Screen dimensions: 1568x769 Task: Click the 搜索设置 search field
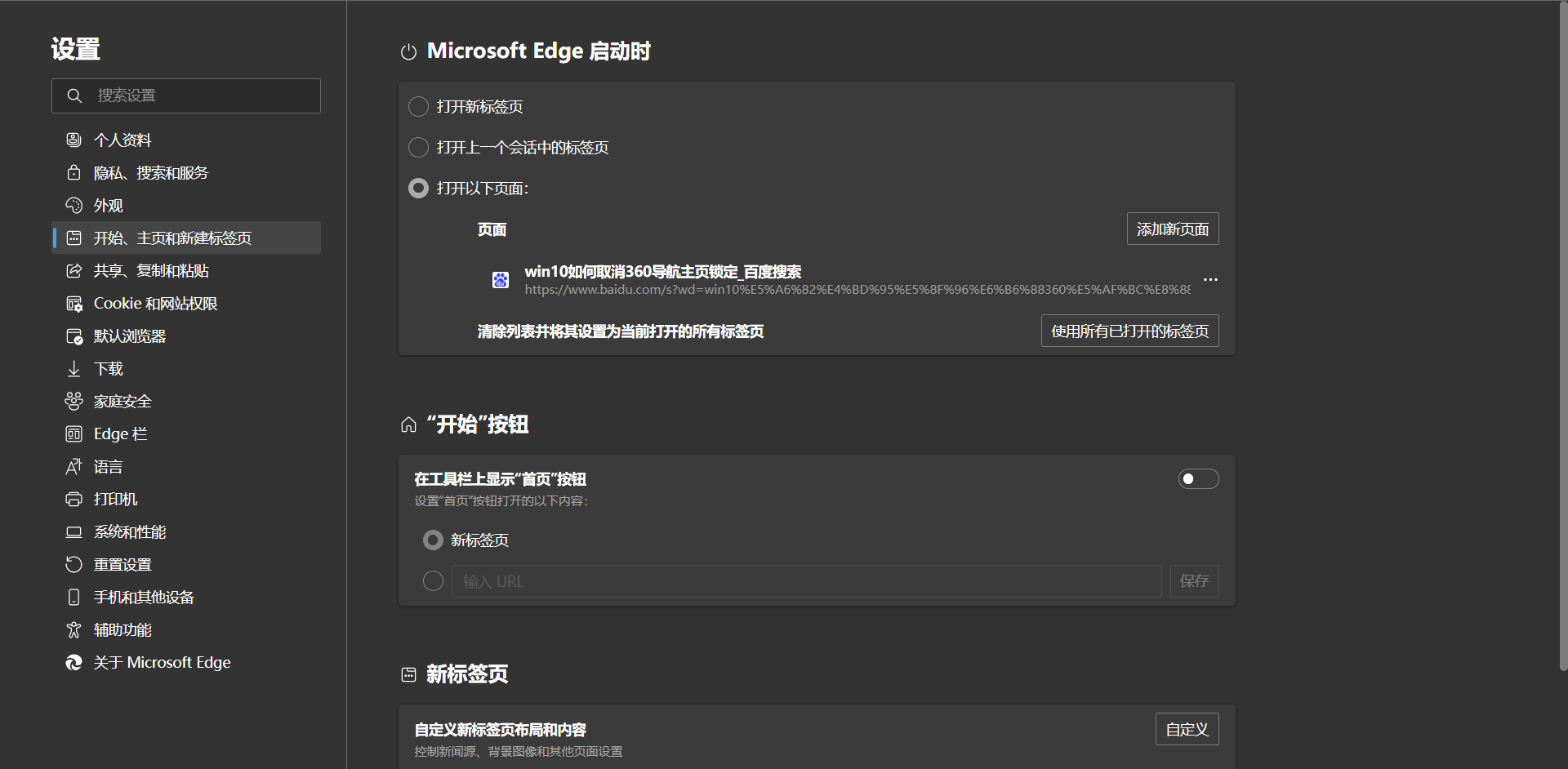pyautogui.click(x=186, y=96)
